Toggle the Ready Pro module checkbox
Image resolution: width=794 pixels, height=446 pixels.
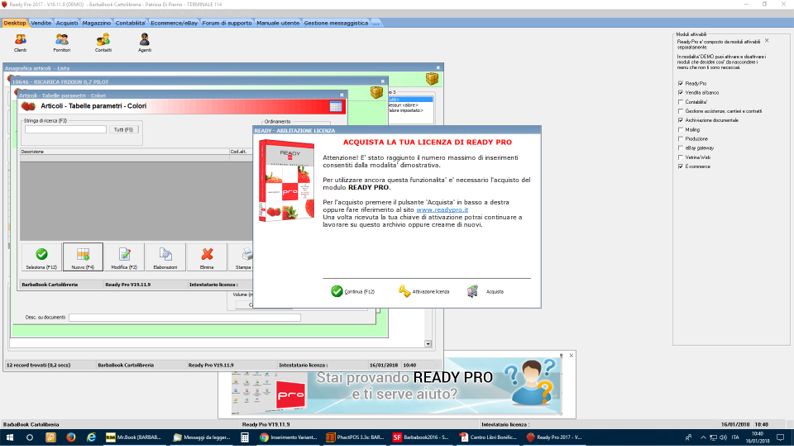point(681,83)
